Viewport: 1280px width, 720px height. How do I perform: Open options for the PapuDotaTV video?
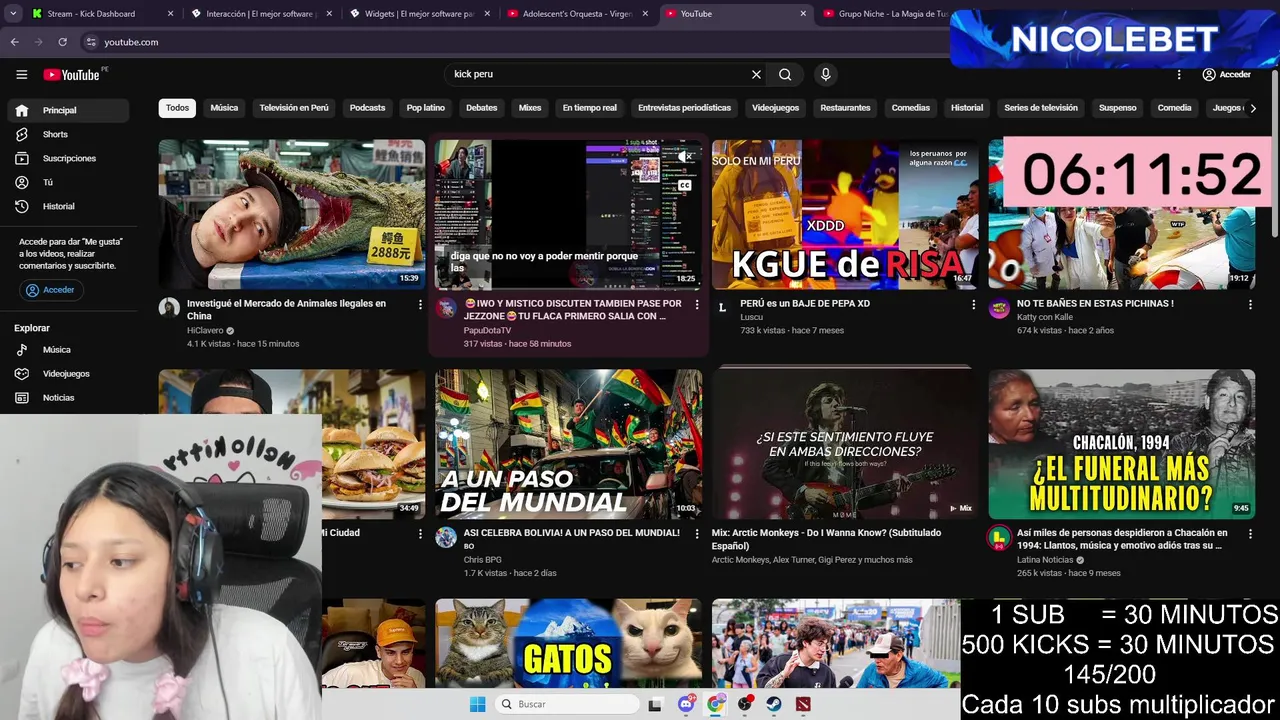[x=697, y=305]
